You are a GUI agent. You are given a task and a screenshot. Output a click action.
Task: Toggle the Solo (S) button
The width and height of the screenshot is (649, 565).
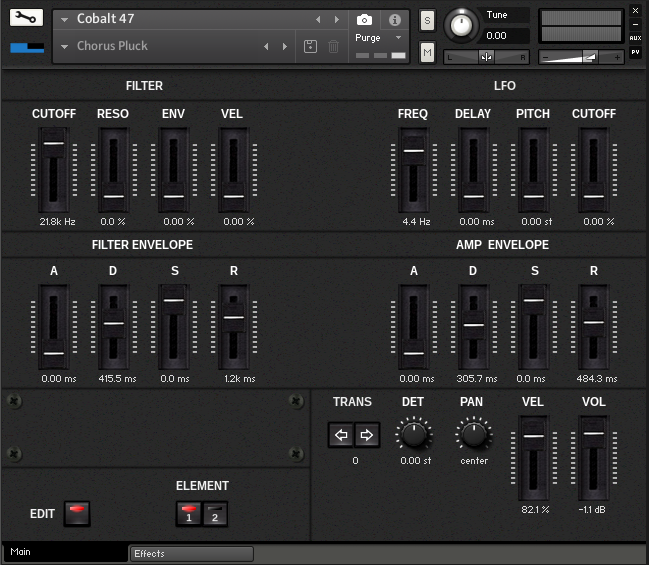click(427, 20)
